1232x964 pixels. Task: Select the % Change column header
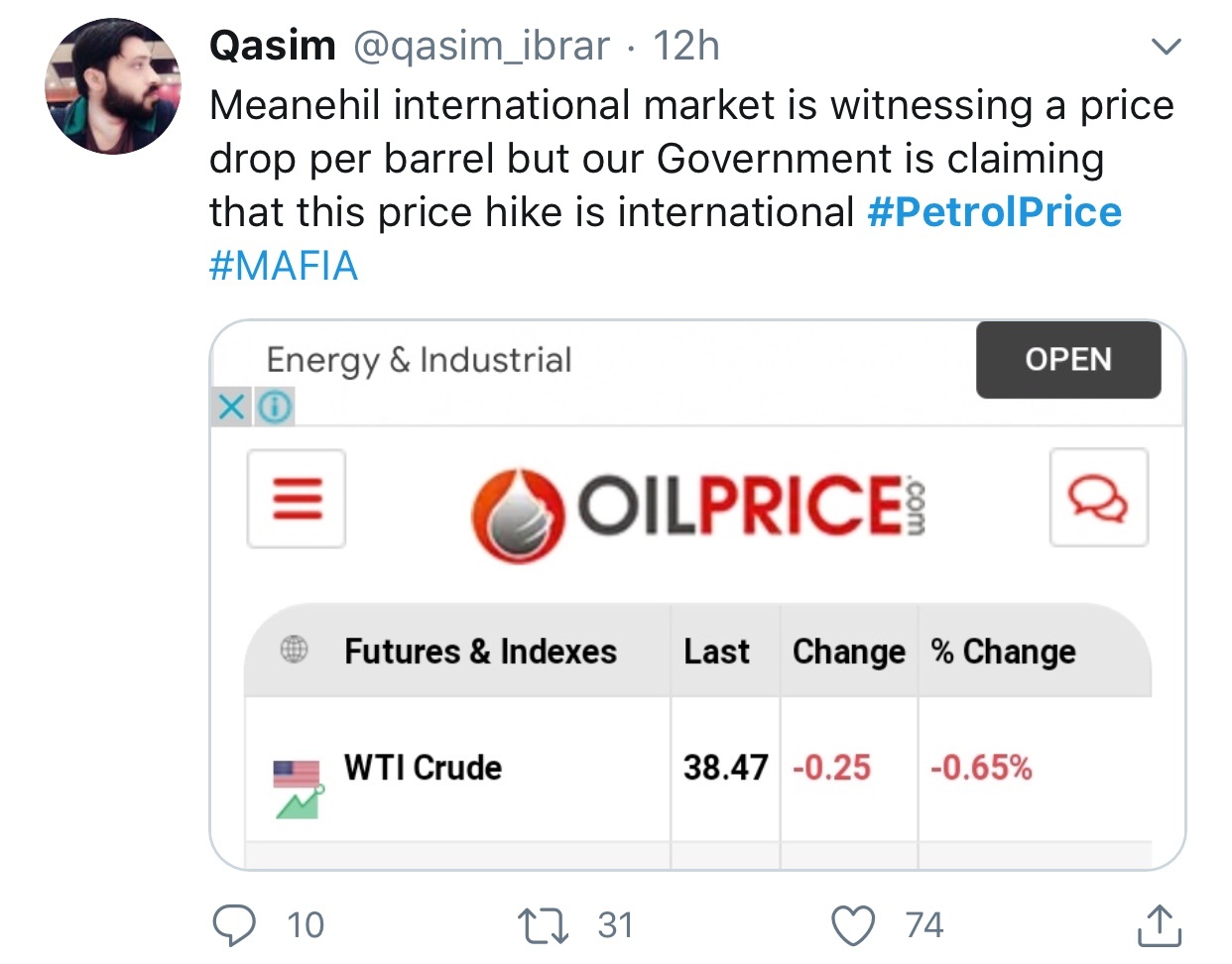tap(1003, 652)
